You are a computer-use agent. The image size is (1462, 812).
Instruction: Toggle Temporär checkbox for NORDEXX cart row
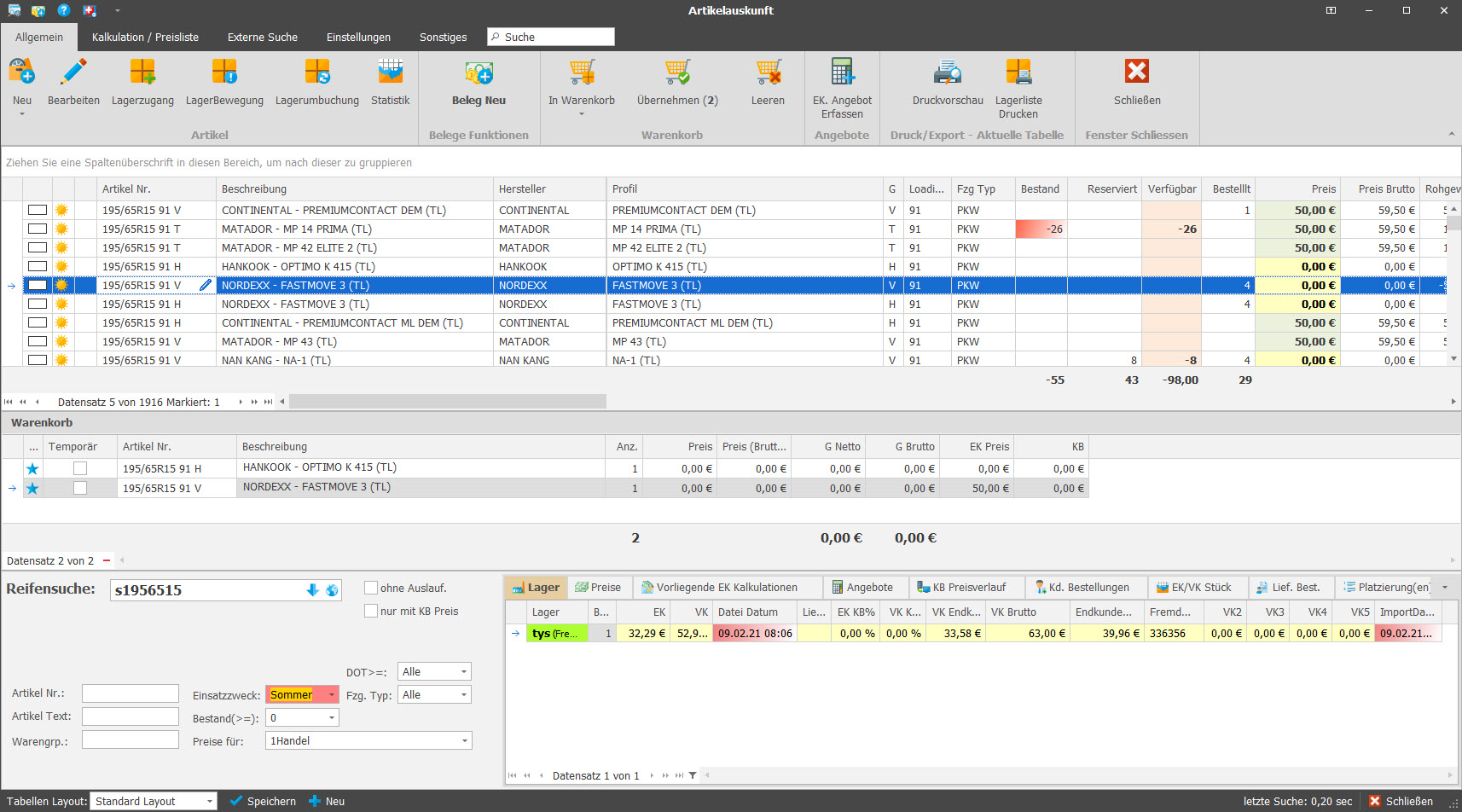80,488
